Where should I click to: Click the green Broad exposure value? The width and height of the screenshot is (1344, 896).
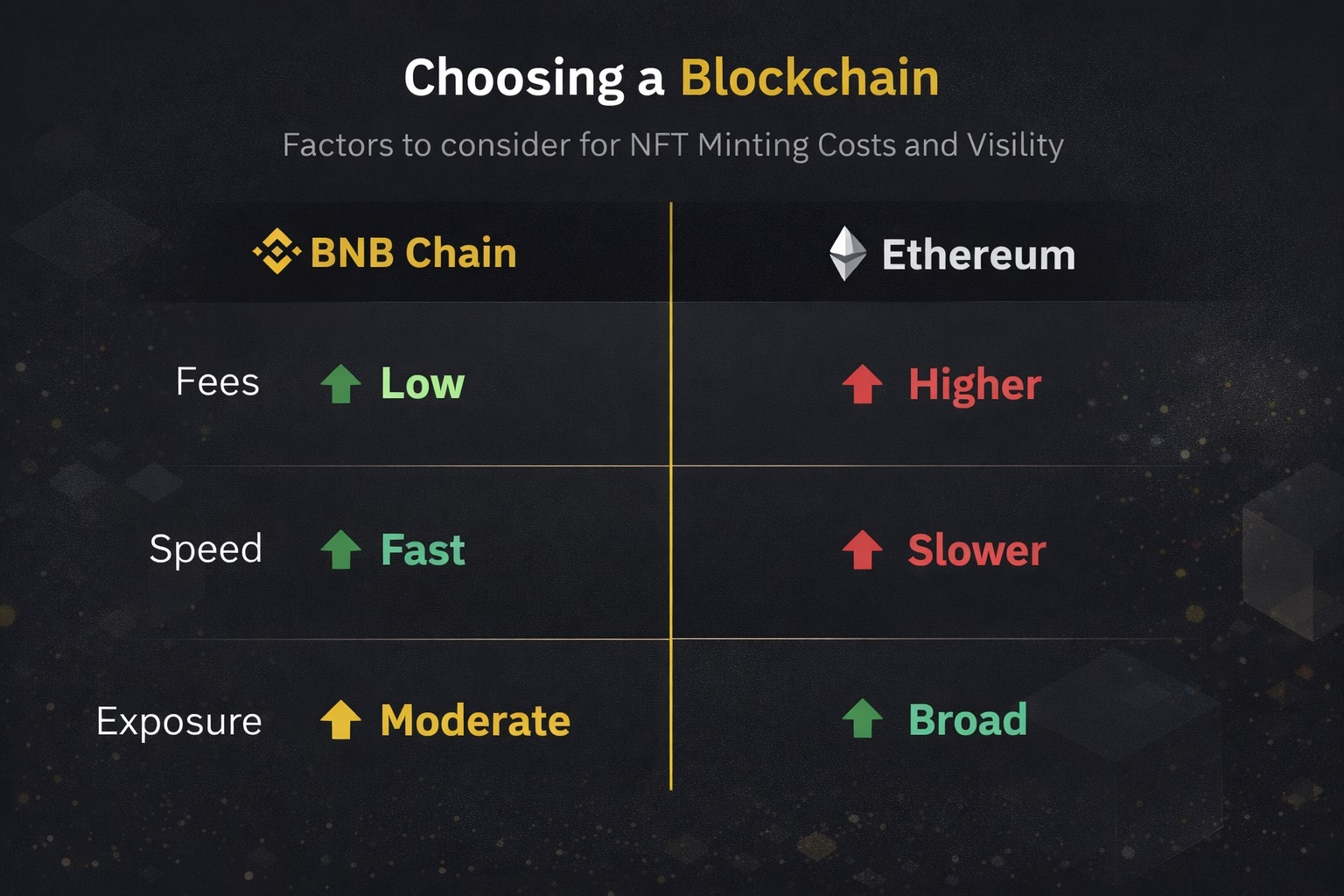(968, 720)
